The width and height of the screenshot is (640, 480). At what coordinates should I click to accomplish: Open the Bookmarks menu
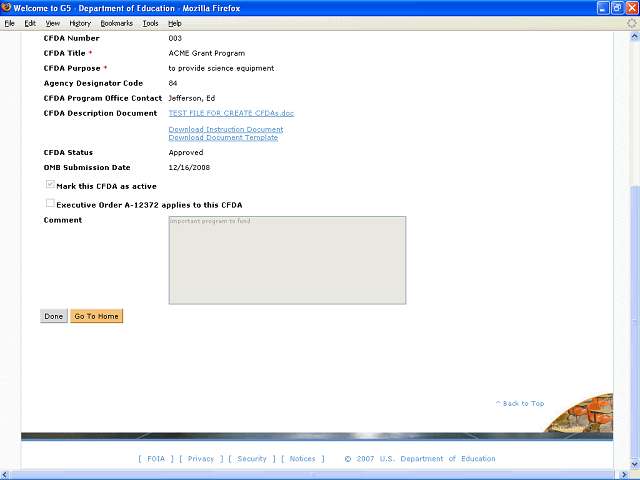click(x=117, y=23)
